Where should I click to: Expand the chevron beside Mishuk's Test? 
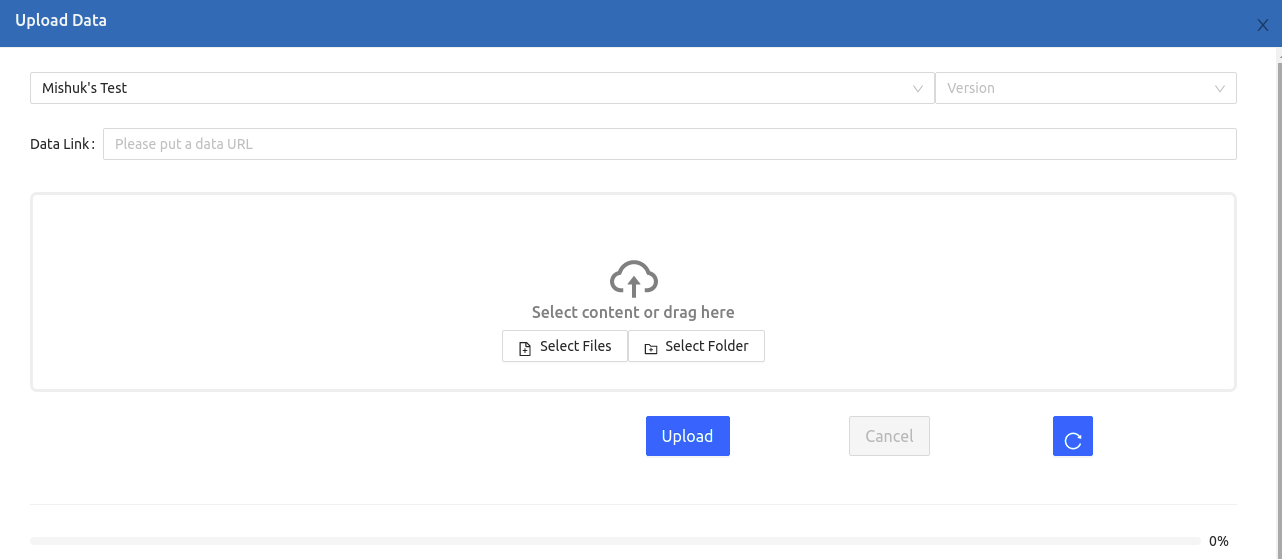918,88
